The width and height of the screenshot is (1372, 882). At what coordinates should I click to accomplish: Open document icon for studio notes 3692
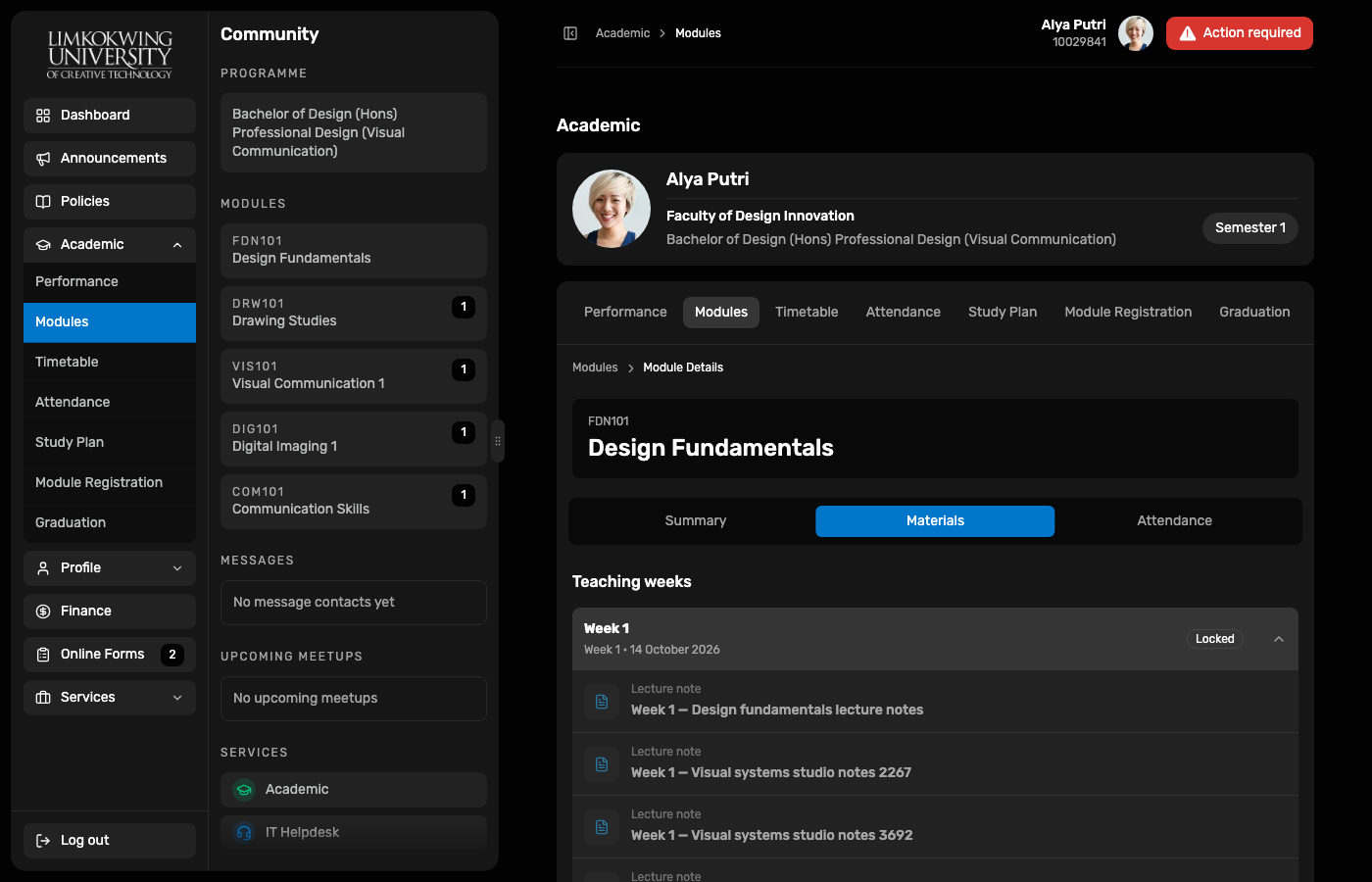click(602, 827)
